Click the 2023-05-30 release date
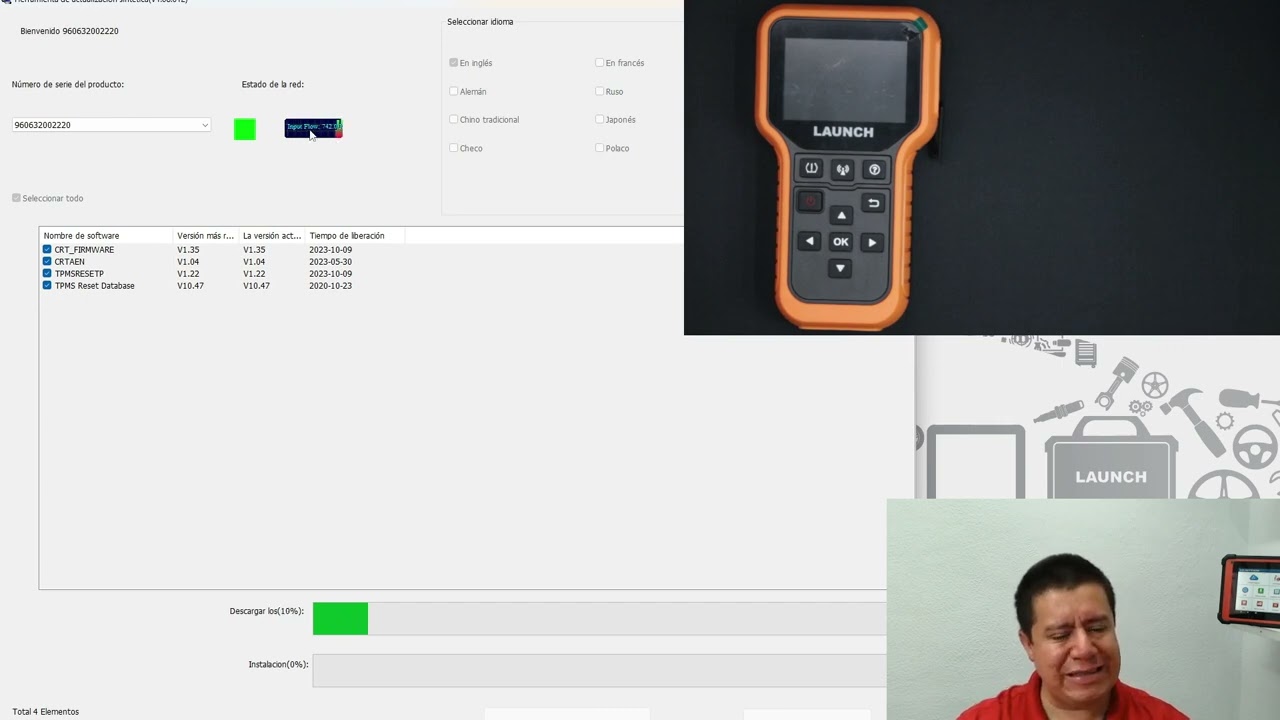This screenshot has width=1280, height=720. (330, 262)
